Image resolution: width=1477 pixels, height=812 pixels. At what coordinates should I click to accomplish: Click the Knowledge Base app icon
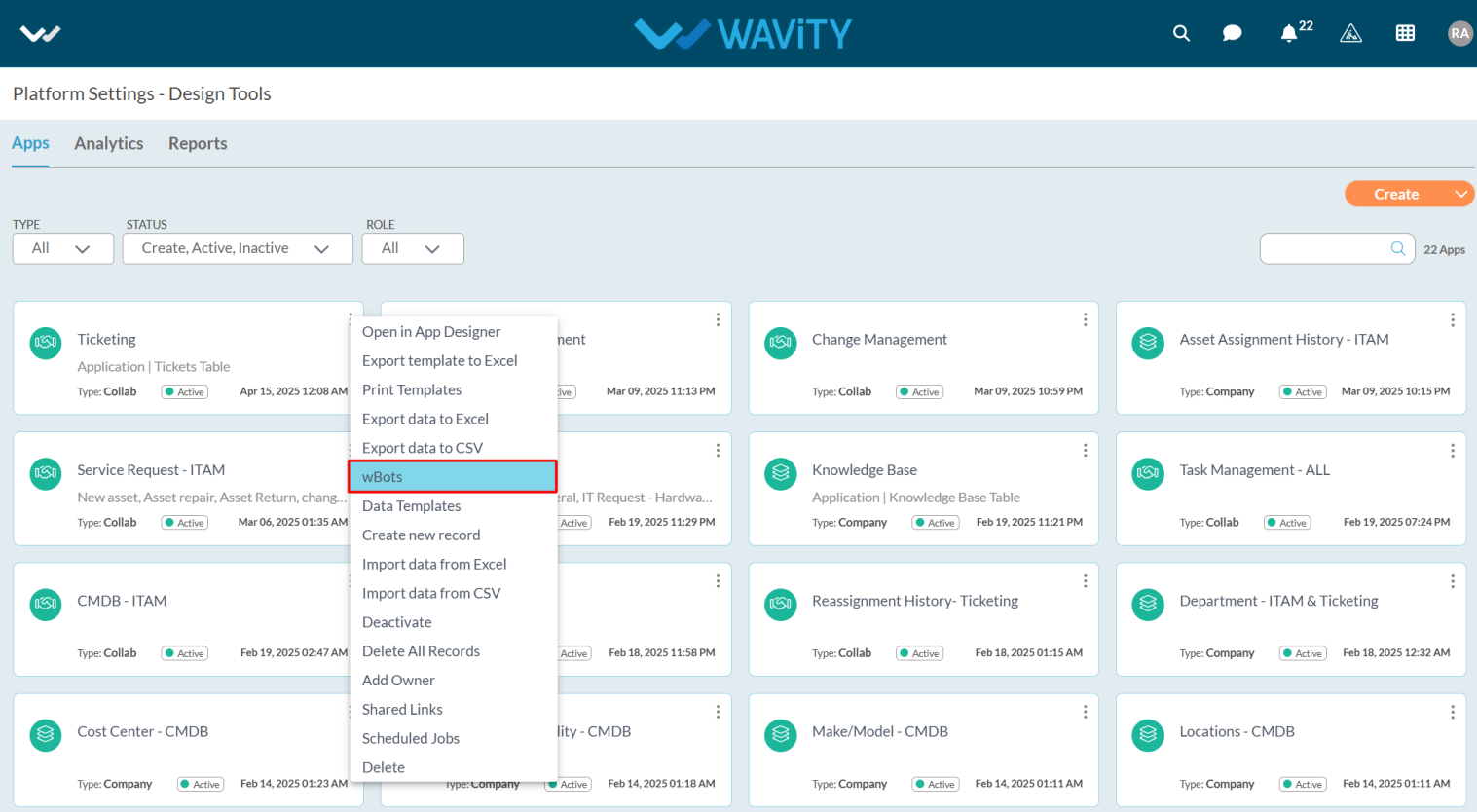pos(781,473)
